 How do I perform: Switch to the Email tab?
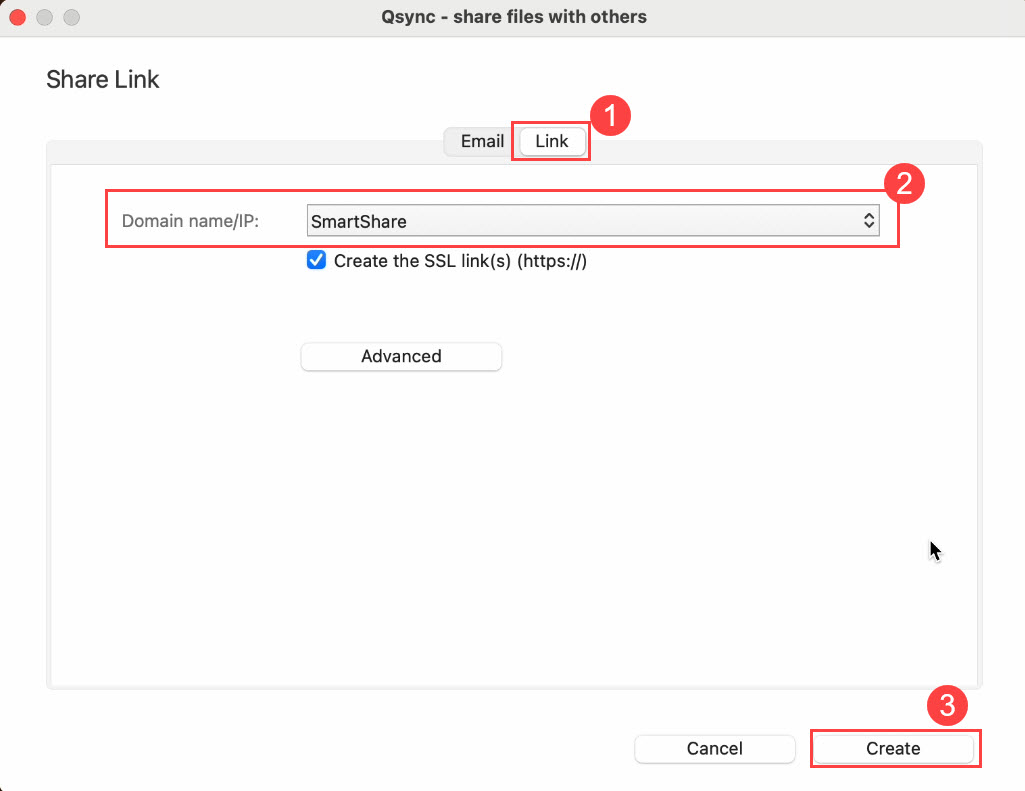[x=481, y=141]
